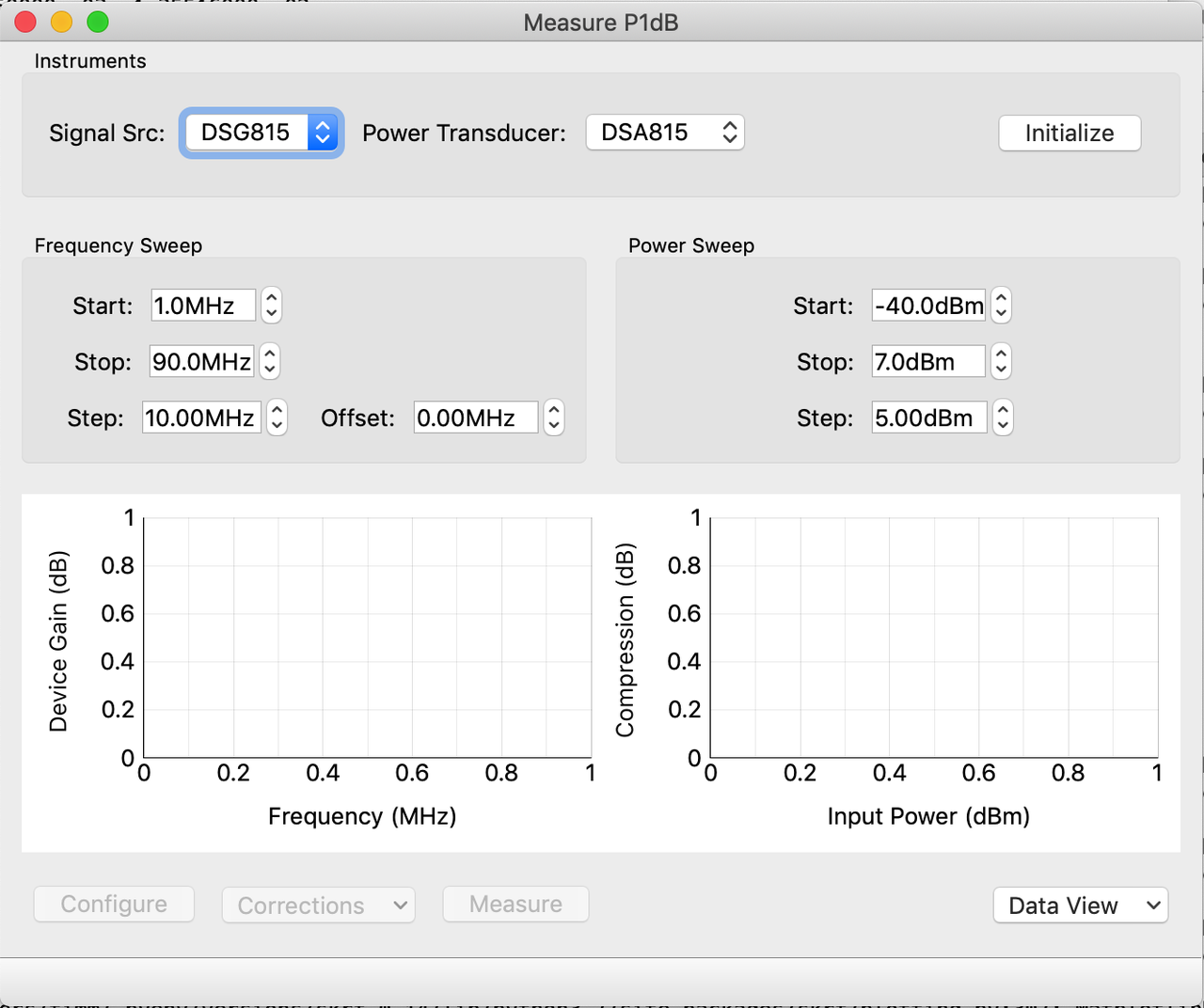The image size is (1204, 1008).
Task: Click the Frequency Sweep Step field 10.00MHz
Action: (x=201, y=418)
